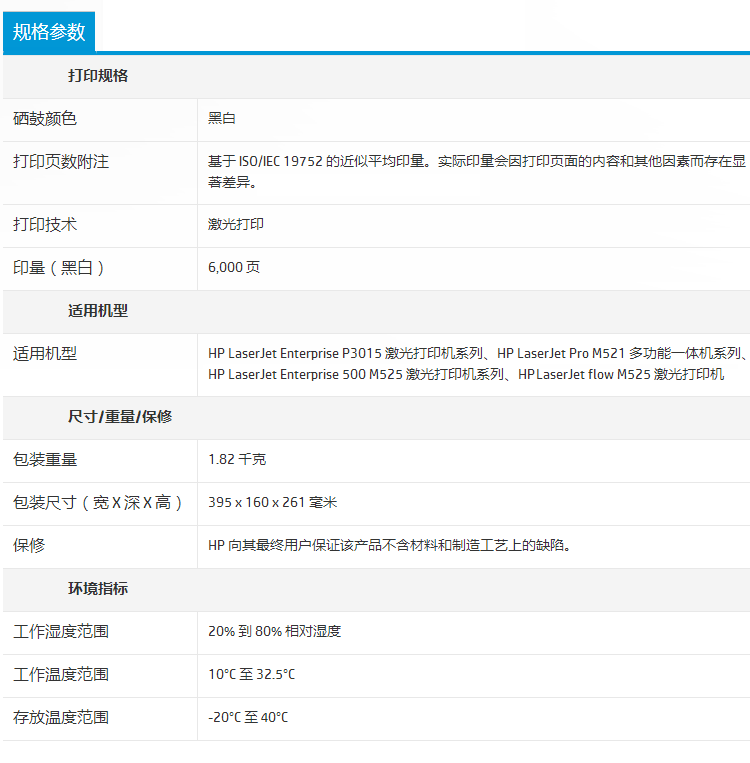Click the 工作湿度范围 label

tap(61, 632)
